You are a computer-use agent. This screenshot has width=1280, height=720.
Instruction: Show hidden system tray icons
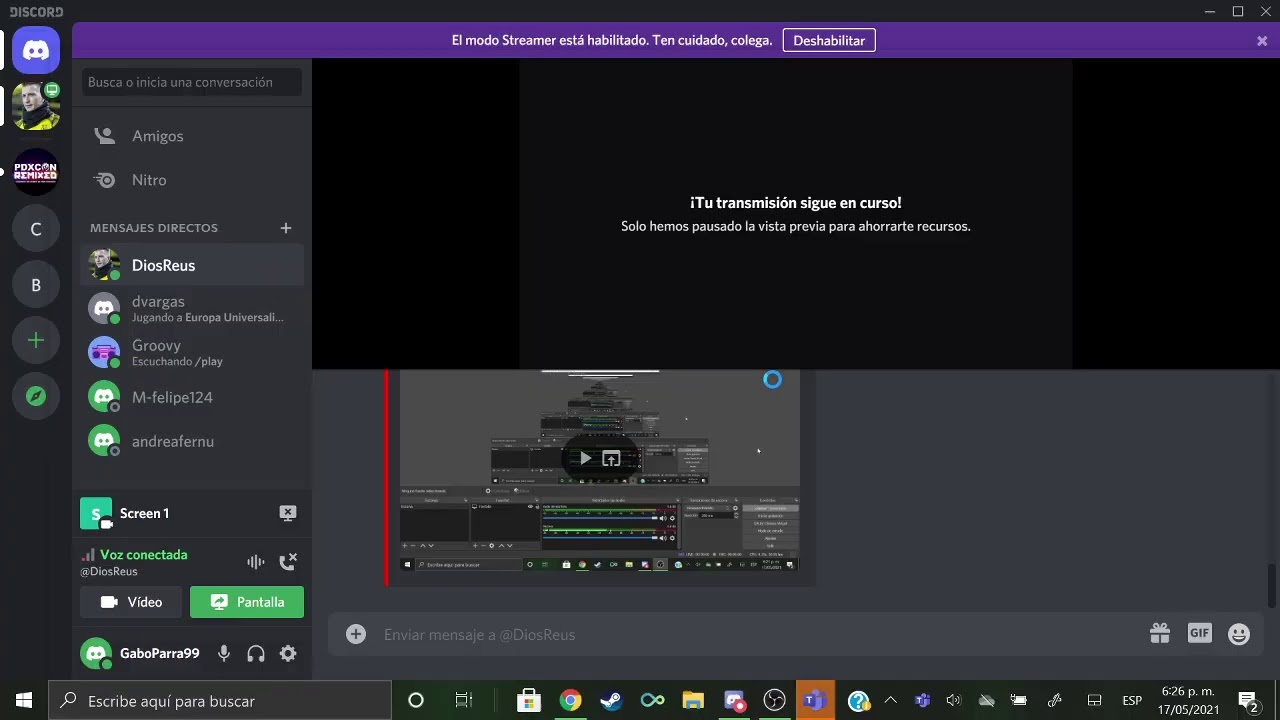tap(890, 700)
